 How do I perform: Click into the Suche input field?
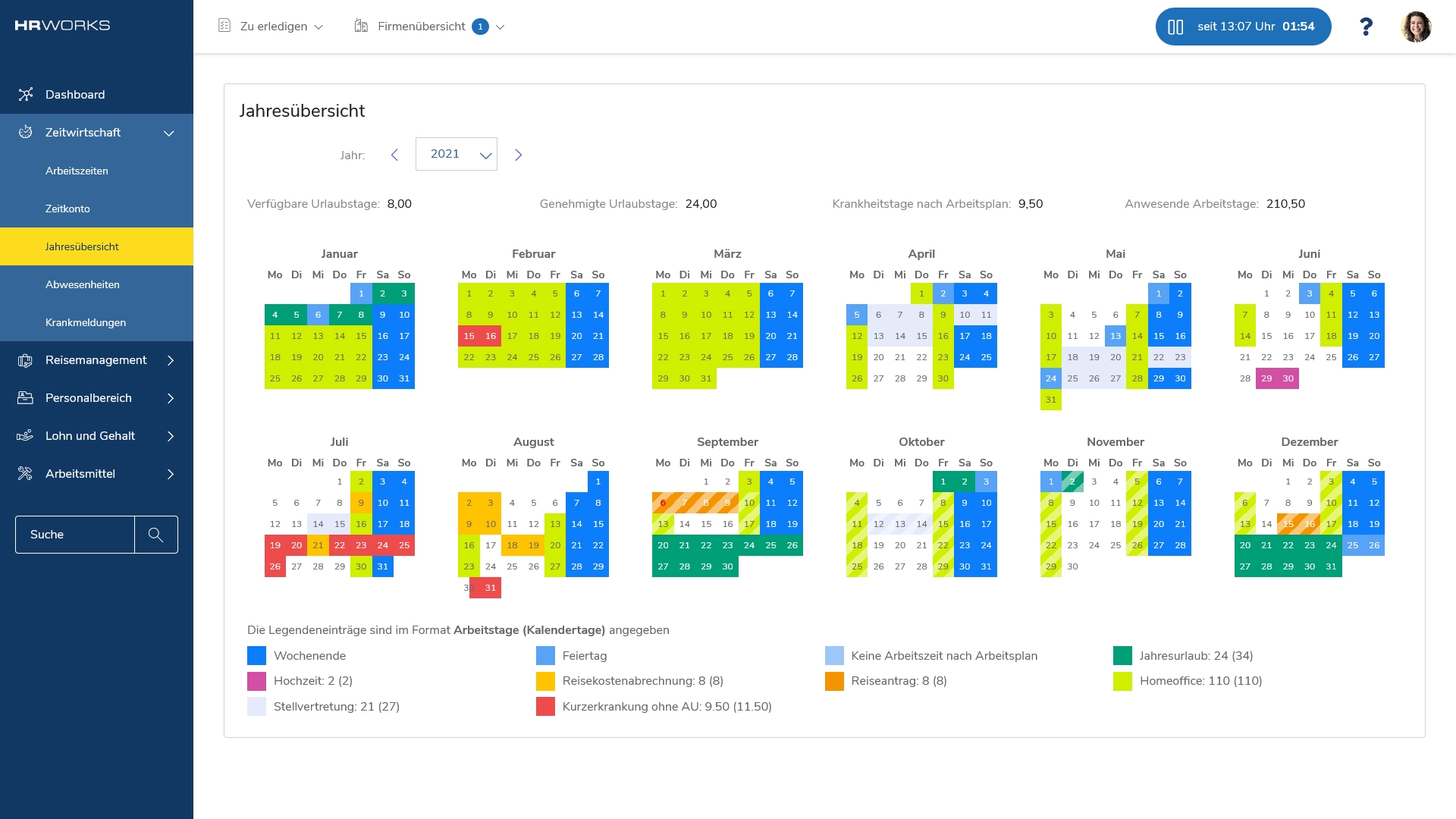[x=74, y=535]
